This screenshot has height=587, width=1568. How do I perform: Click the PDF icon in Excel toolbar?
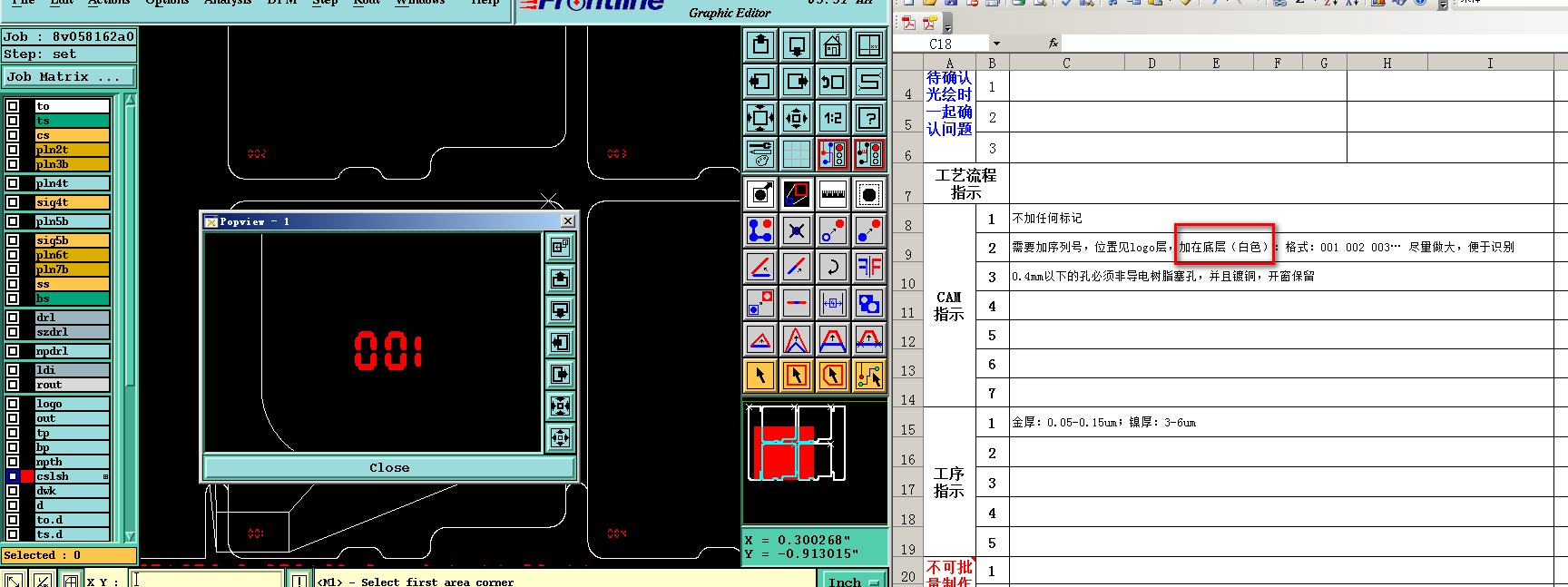909,23
